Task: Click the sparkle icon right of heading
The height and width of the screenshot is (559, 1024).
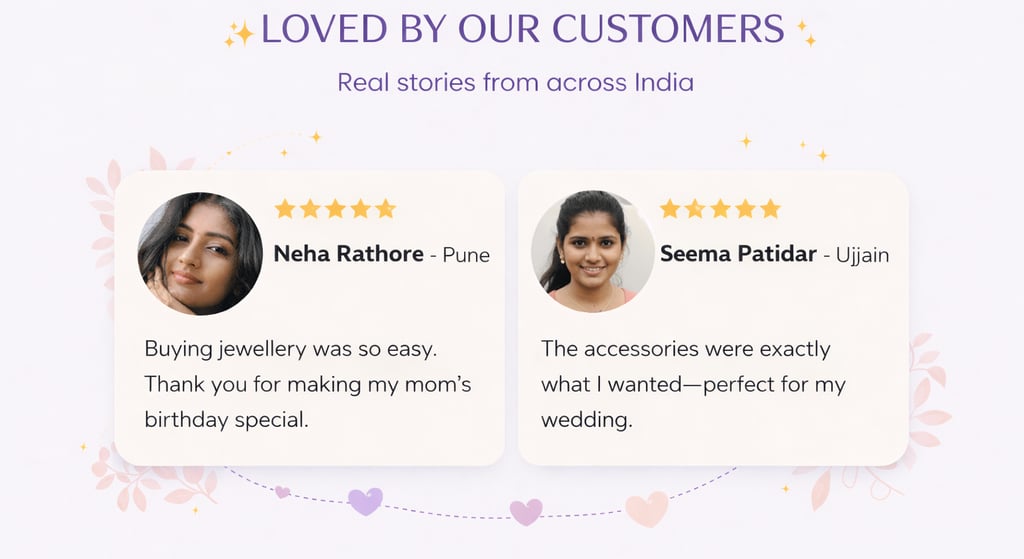Action: pyautogui.click(x=806, y=33)
